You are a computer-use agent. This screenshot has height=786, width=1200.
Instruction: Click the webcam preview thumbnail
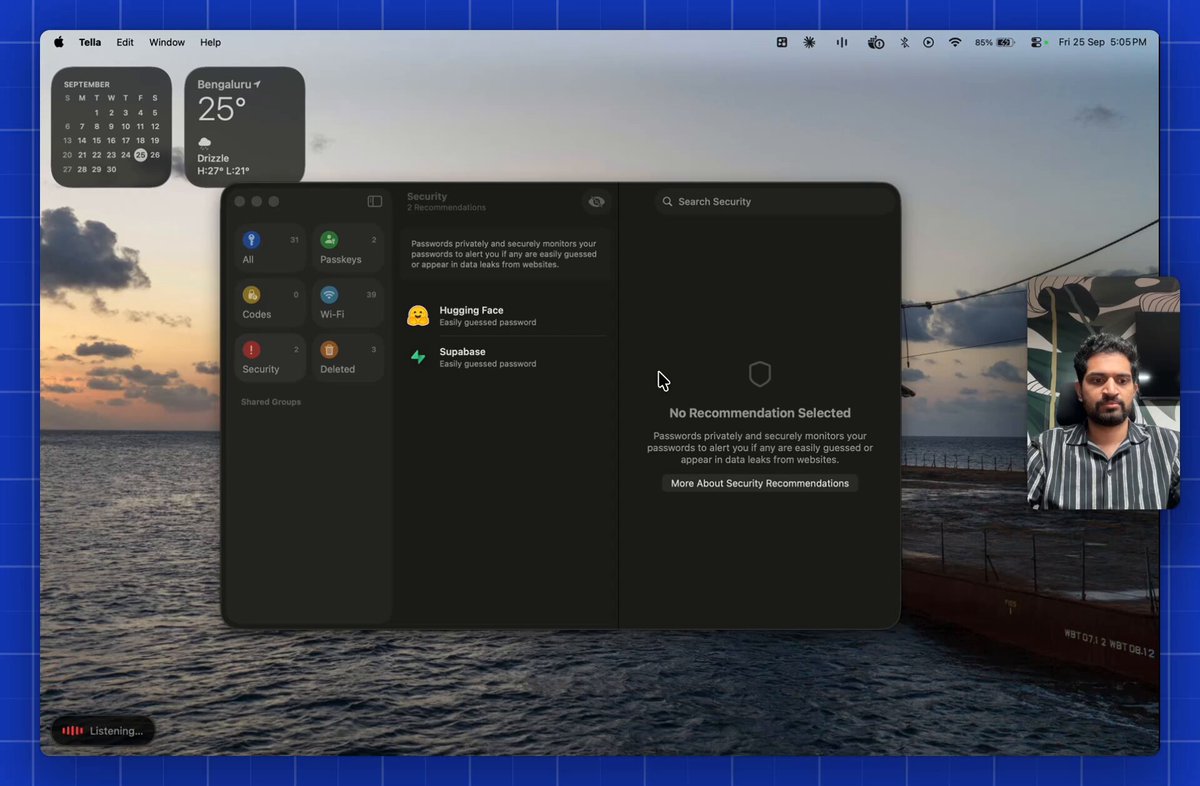(x=1104, y=393)
